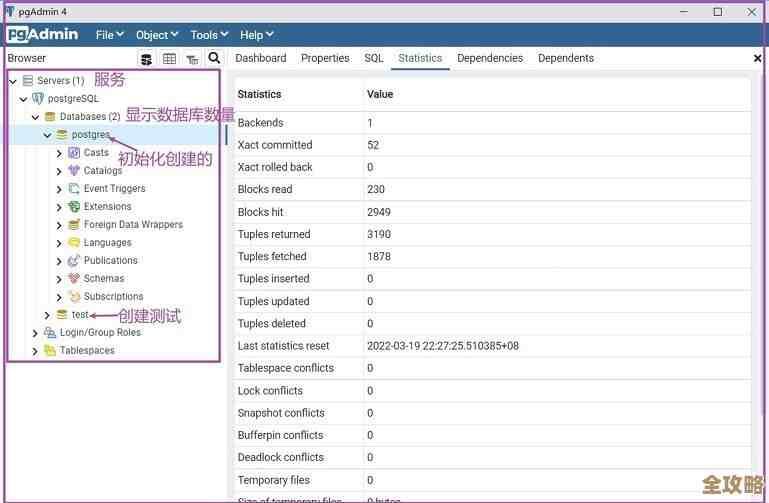
Task: Click the Event Triggers node icon
Action: (74, 189)
